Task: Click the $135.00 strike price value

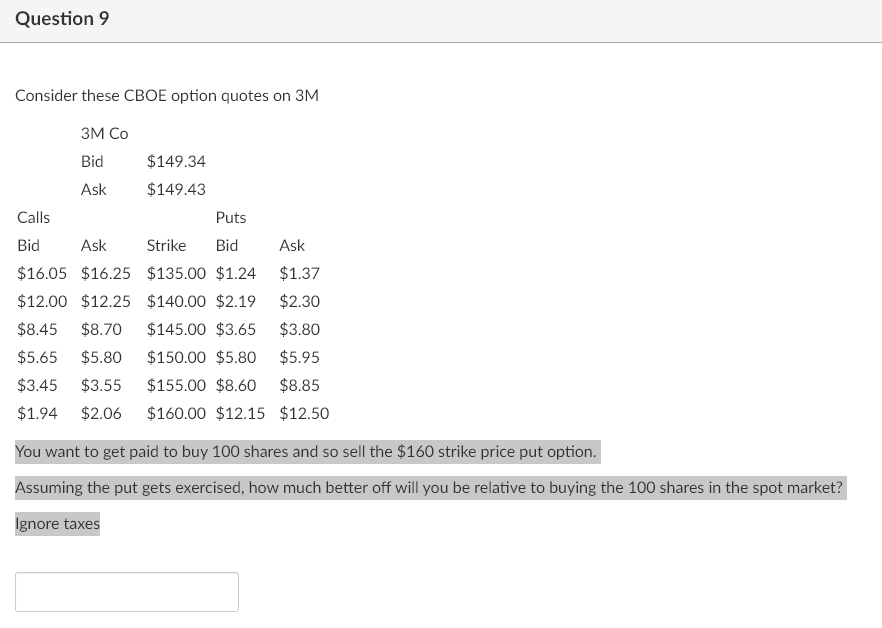Action: pos(176,273)
